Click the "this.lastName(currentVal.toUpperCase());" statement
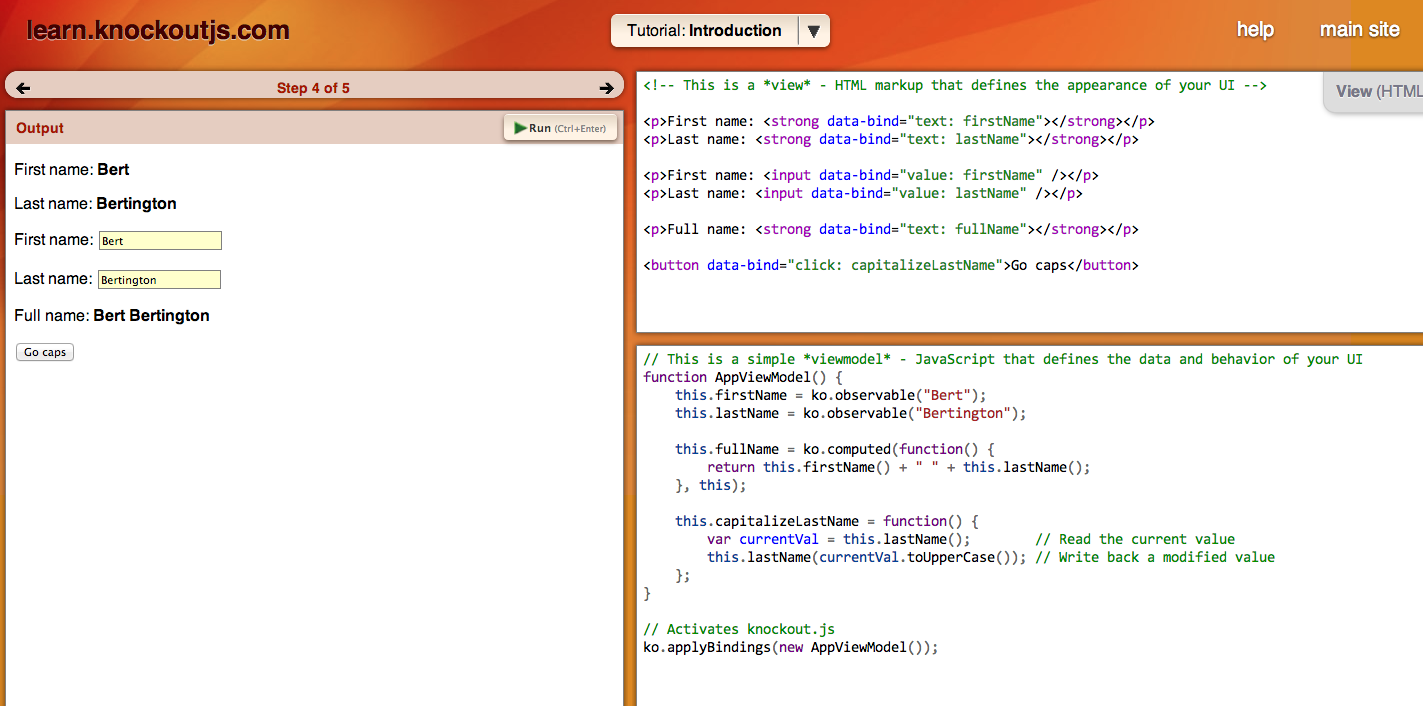 [867, 558]
